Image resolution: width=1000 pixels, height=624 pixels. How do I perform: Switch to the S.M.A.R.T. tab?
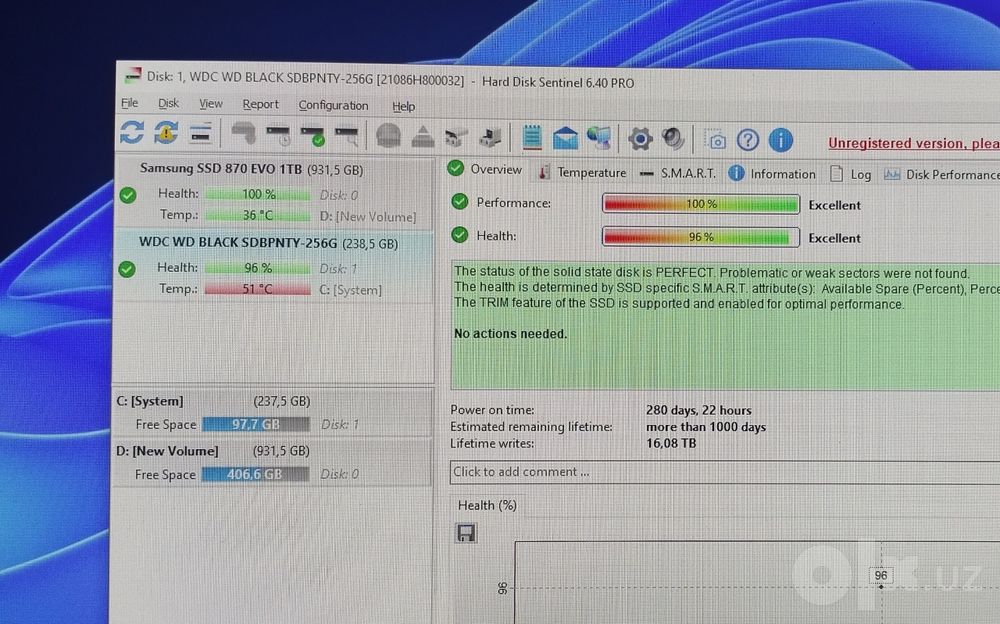[677, 173]
